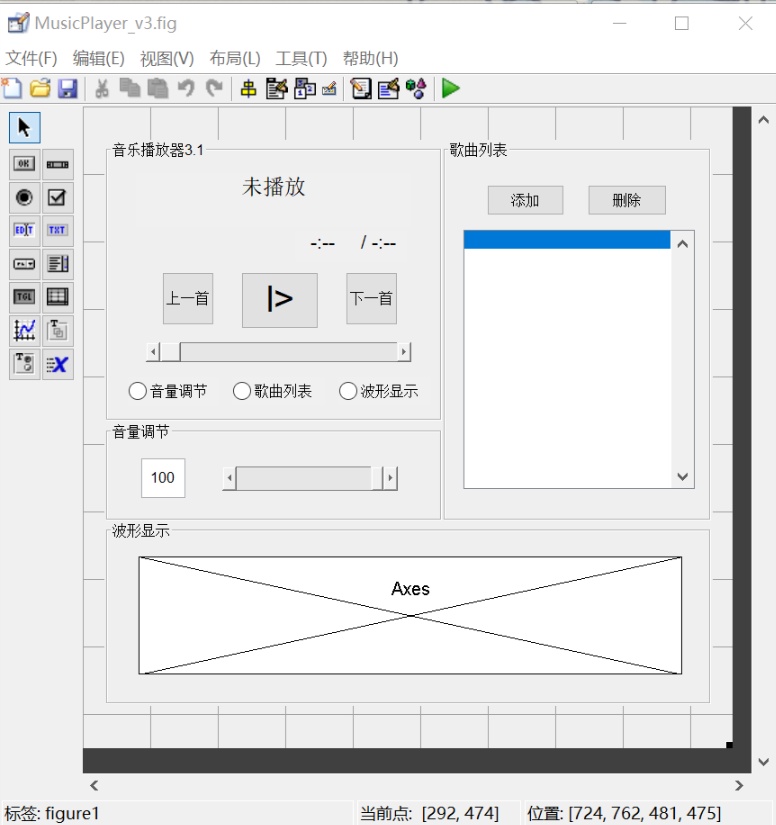Screen dimensions: 776x825
Task: Click the layout area scroll-down arrow
Action: tap(764, 761)
